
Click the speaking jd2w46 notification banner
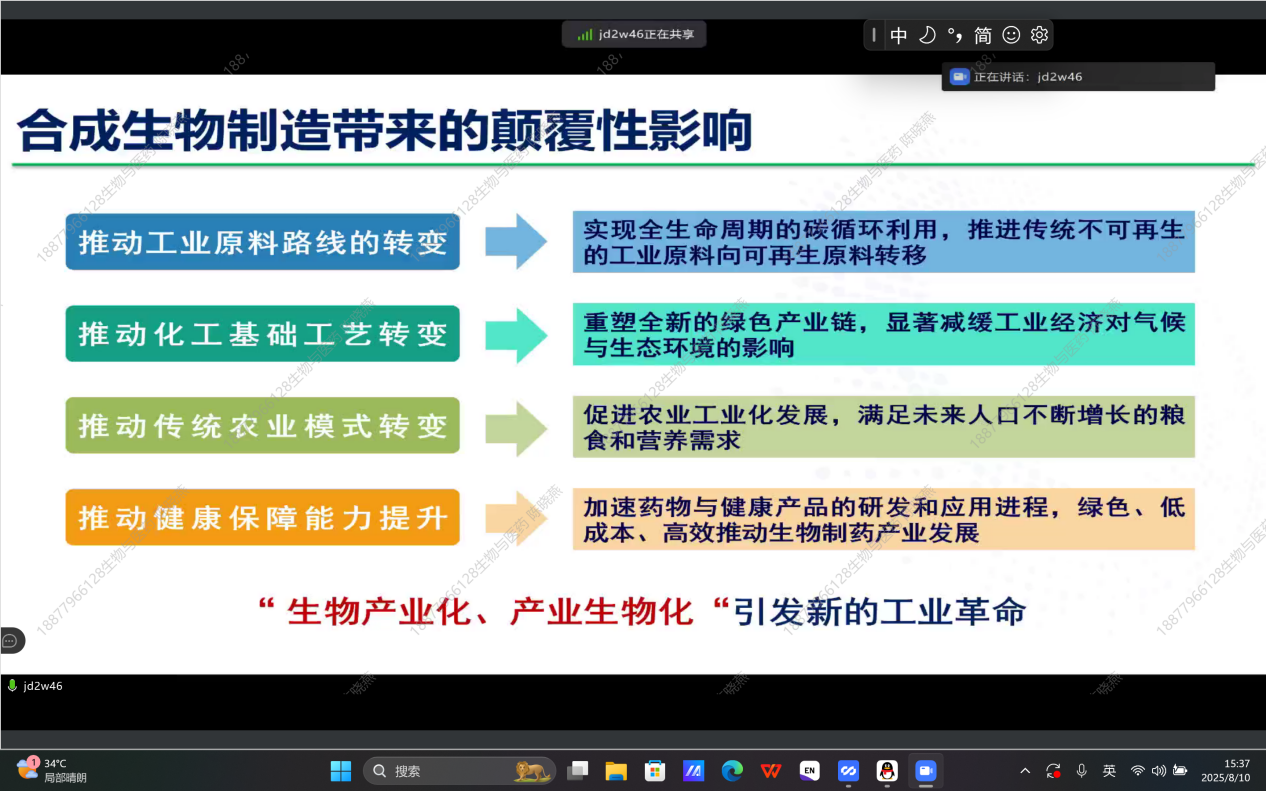tap(1077, 77)
